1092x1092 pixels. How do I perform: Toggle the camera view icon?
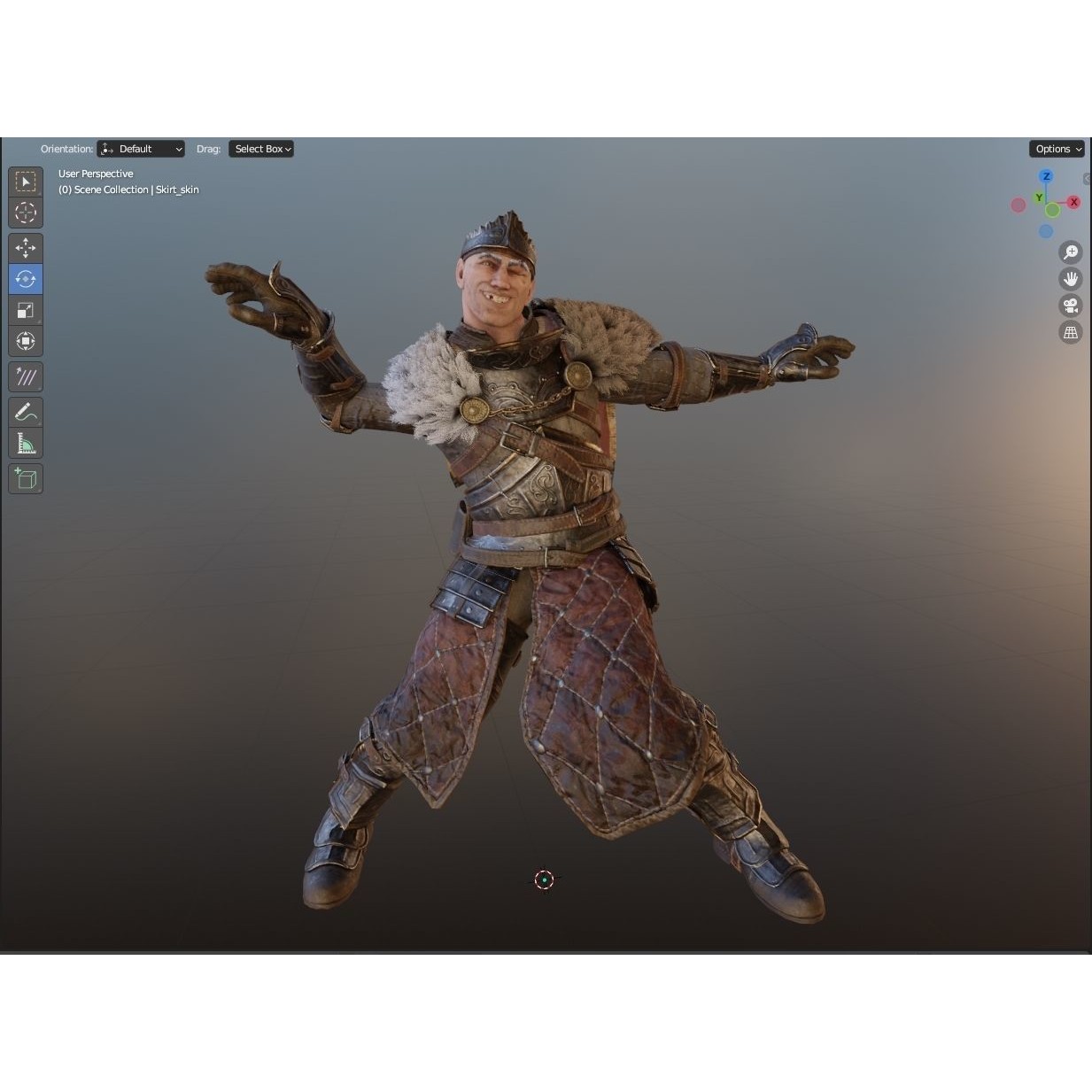(x=1070, y=306)
